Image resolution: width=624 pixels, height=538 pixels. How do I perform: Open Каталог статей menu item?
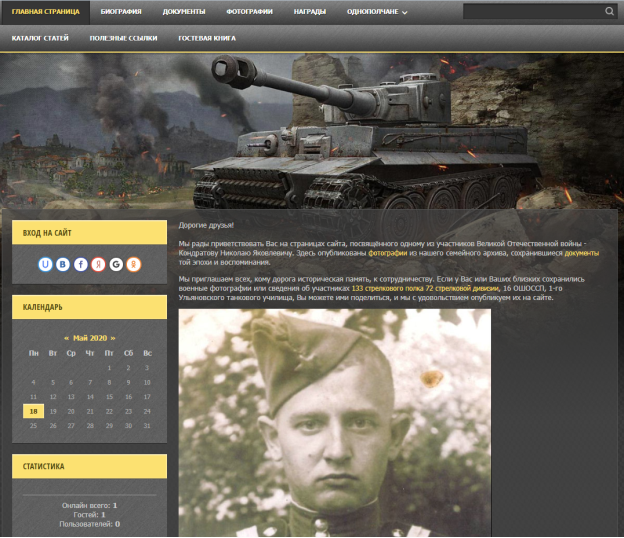click(x=40, y=38)
